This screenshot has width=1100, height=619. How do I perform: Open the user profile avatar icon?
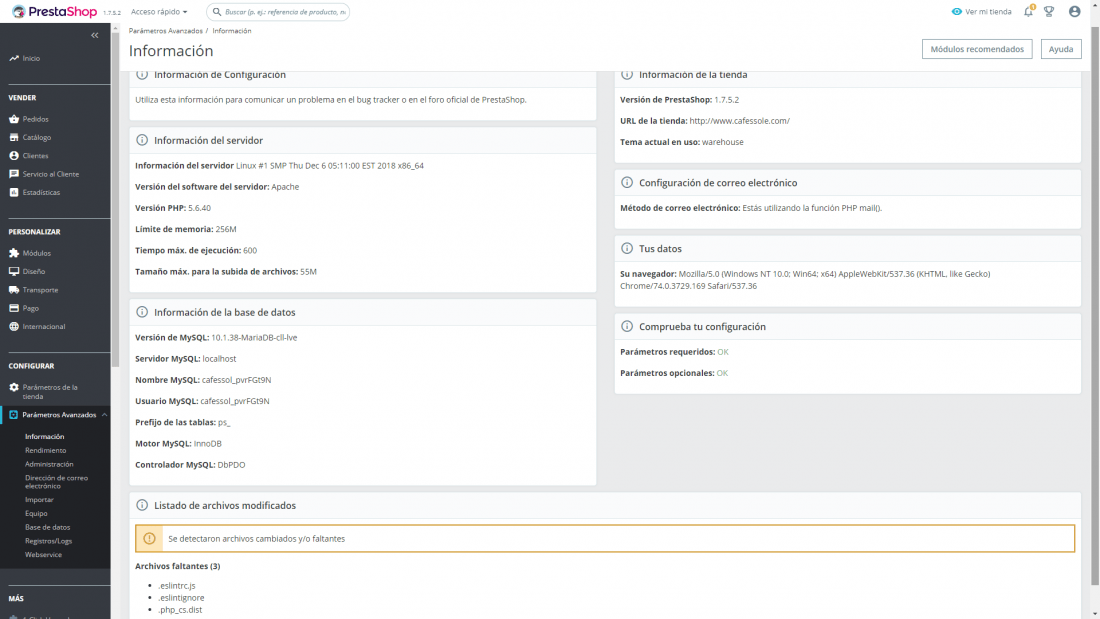coord(1074,11)
